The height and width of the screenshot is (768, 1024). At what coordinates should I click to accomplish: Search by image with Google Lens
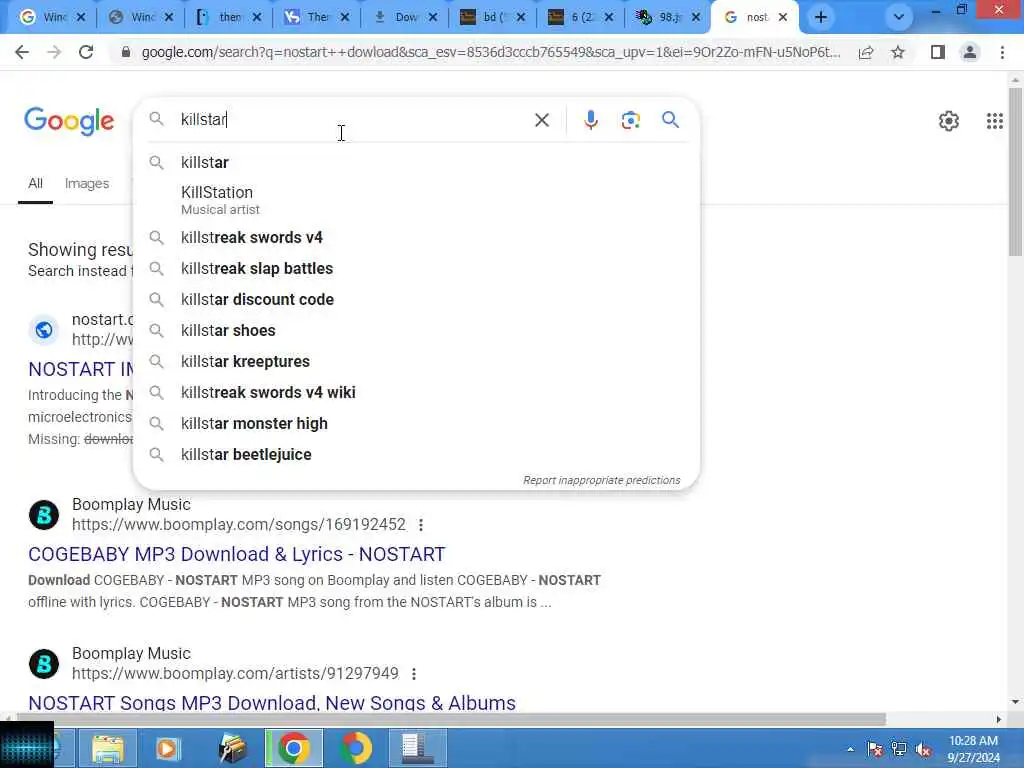click(x=630, y=120)
